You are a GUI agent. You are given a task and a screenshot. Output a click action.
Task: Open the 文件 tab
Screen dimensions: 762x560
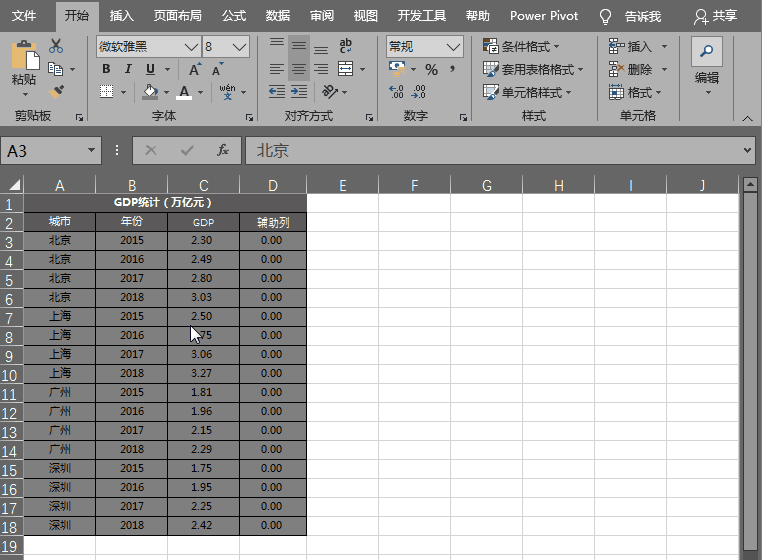pos(24,16)
